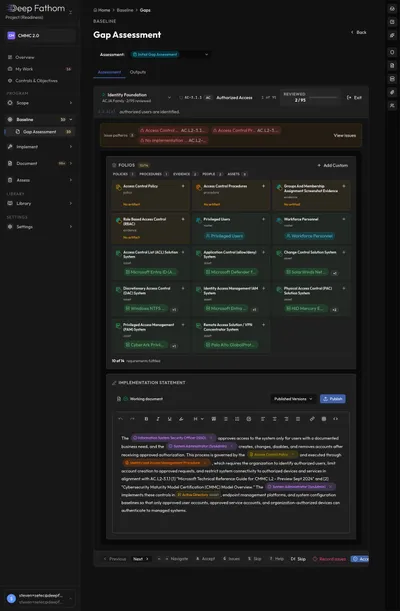Switch to the Outputs tab
The image size is (400, 611).
point(138,72)
